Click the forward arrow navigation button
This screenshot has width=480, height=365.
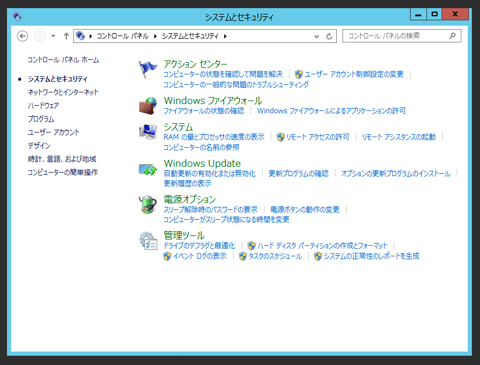[x=40, y=36]
